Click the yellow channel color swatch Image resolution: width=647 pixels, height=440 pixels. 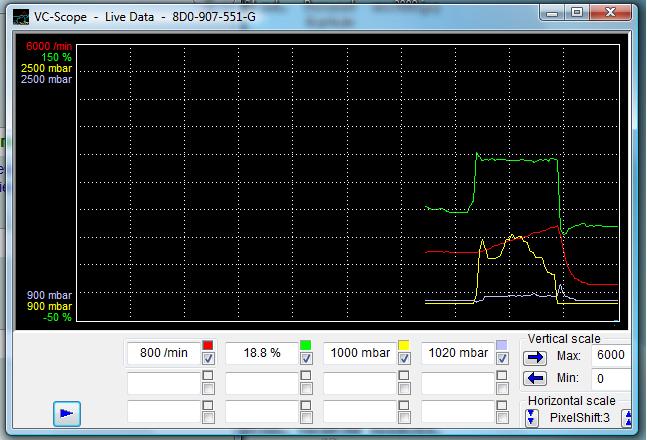tap(404, 345)
